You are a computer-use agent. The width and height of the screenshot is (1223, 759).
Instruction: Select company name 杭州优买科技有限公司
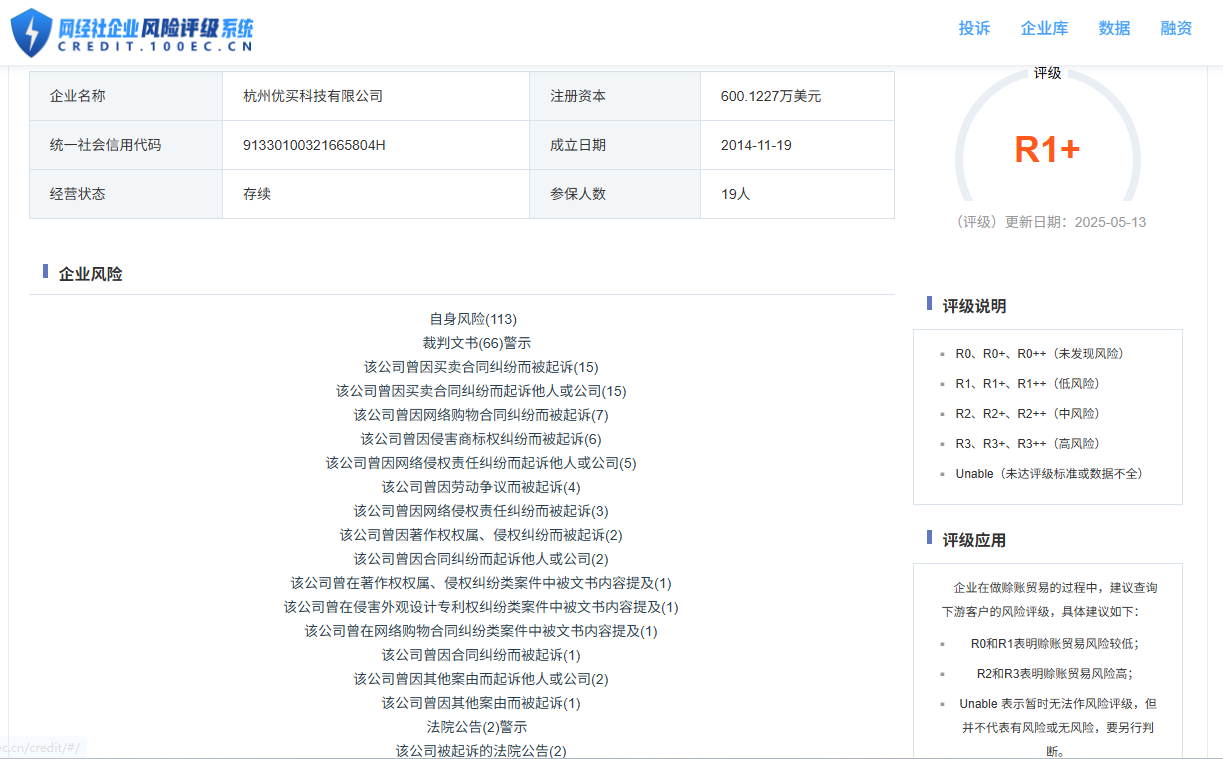pos(313,96)
